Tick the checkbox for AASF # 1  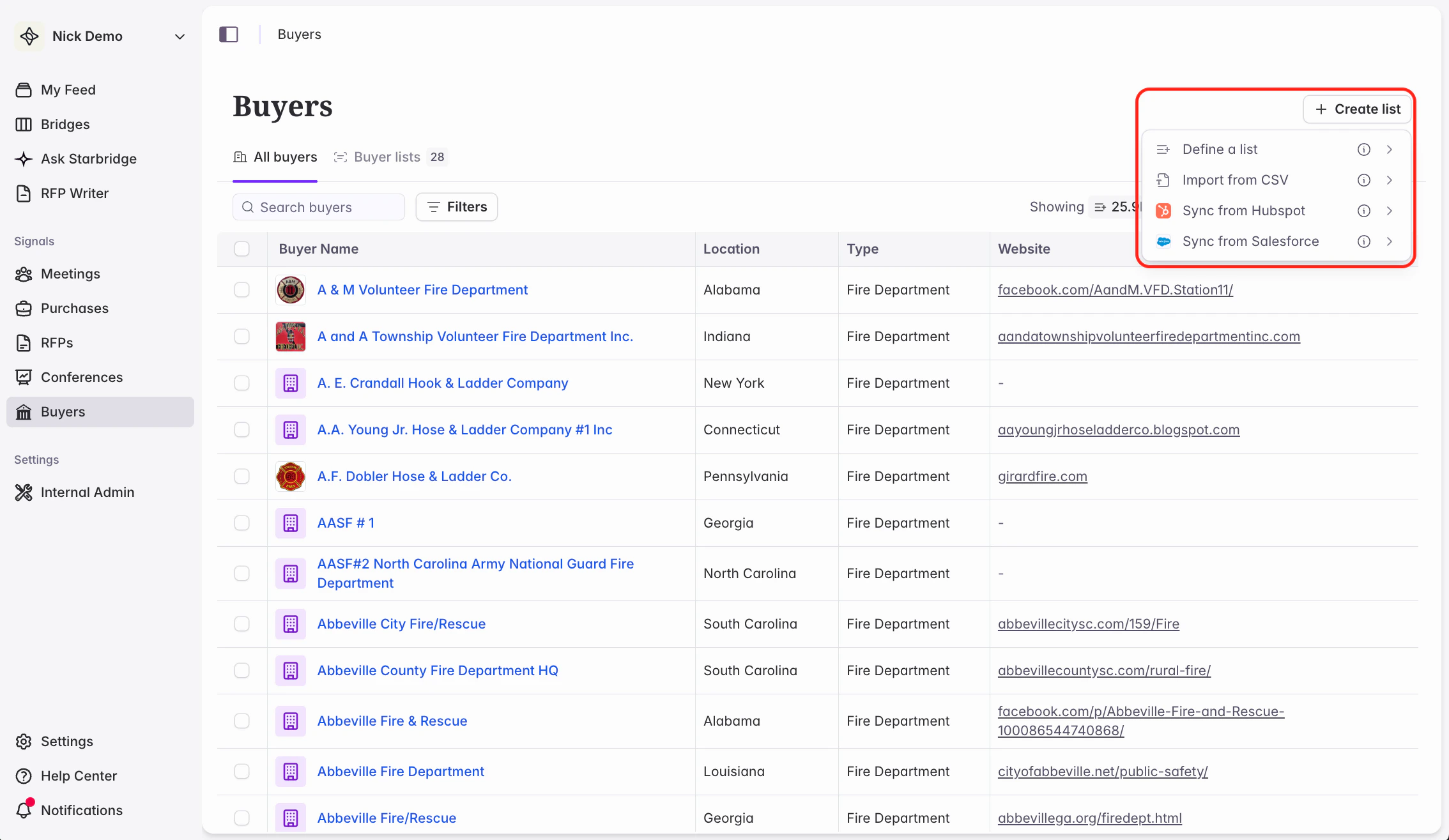click(x=241, y=523)
